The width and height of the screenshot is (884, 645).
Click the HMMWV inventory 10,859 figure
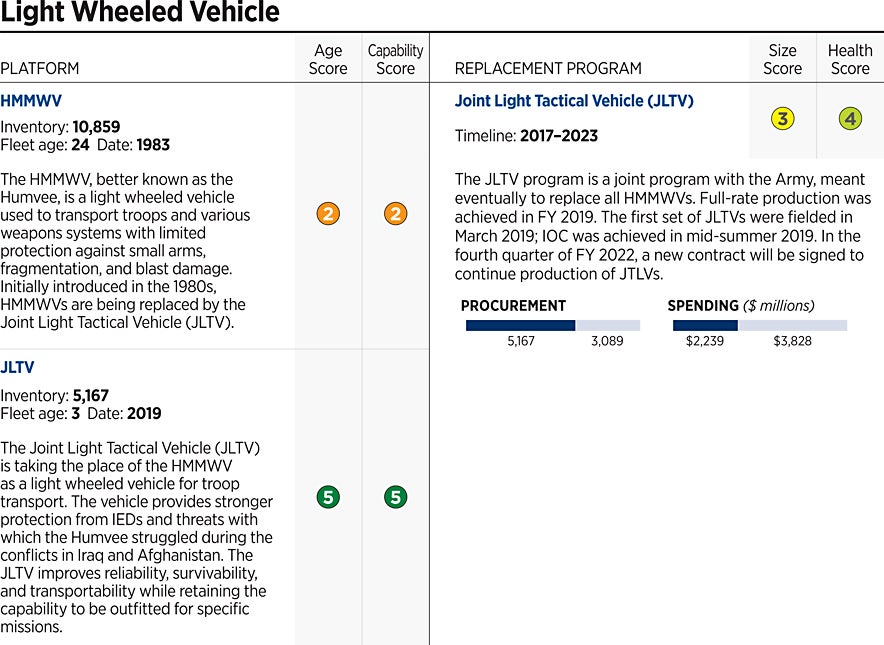point(96,127)
